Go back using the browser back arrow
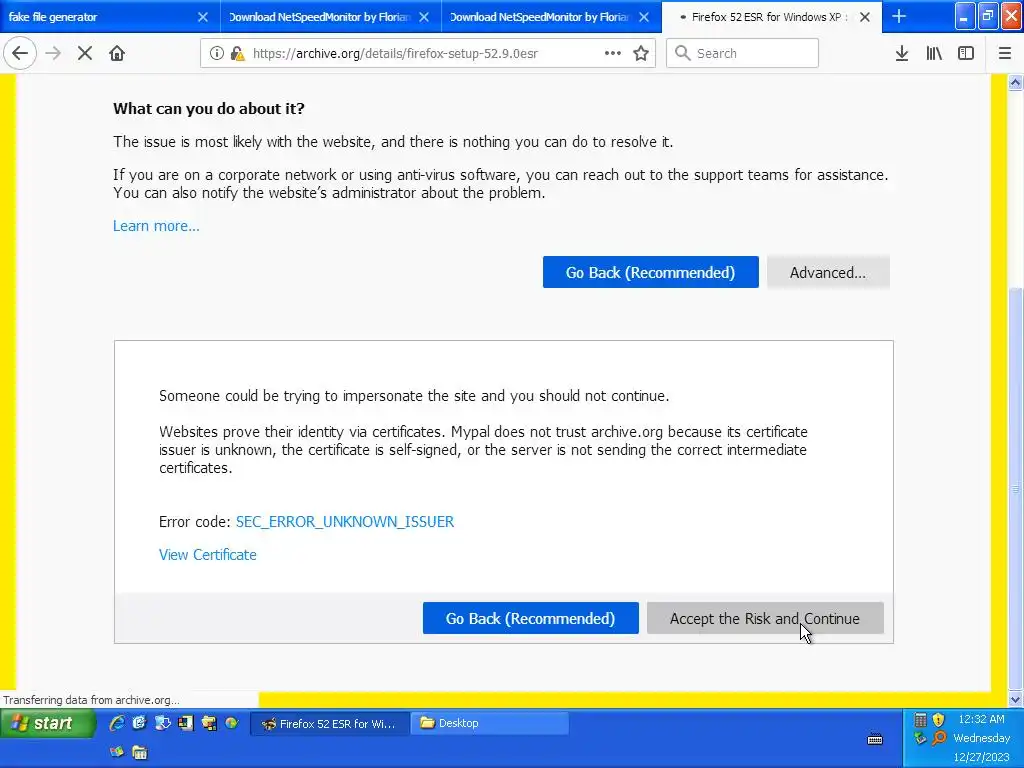The height and width of the screenshot is (768, 1024). pos(20,54)
